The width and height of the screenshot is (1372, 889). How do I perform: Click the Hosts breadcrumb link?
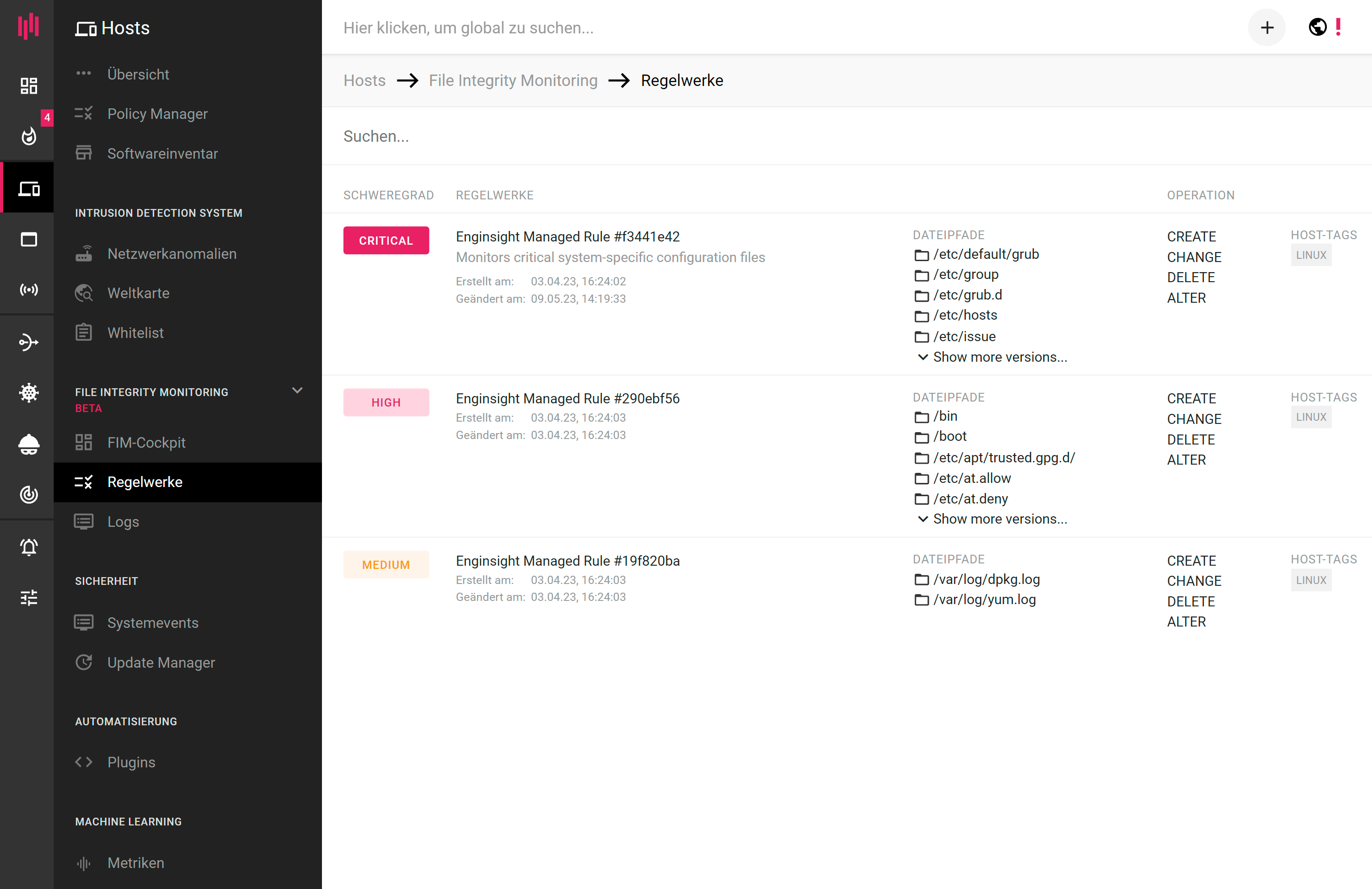coord(364,80)
